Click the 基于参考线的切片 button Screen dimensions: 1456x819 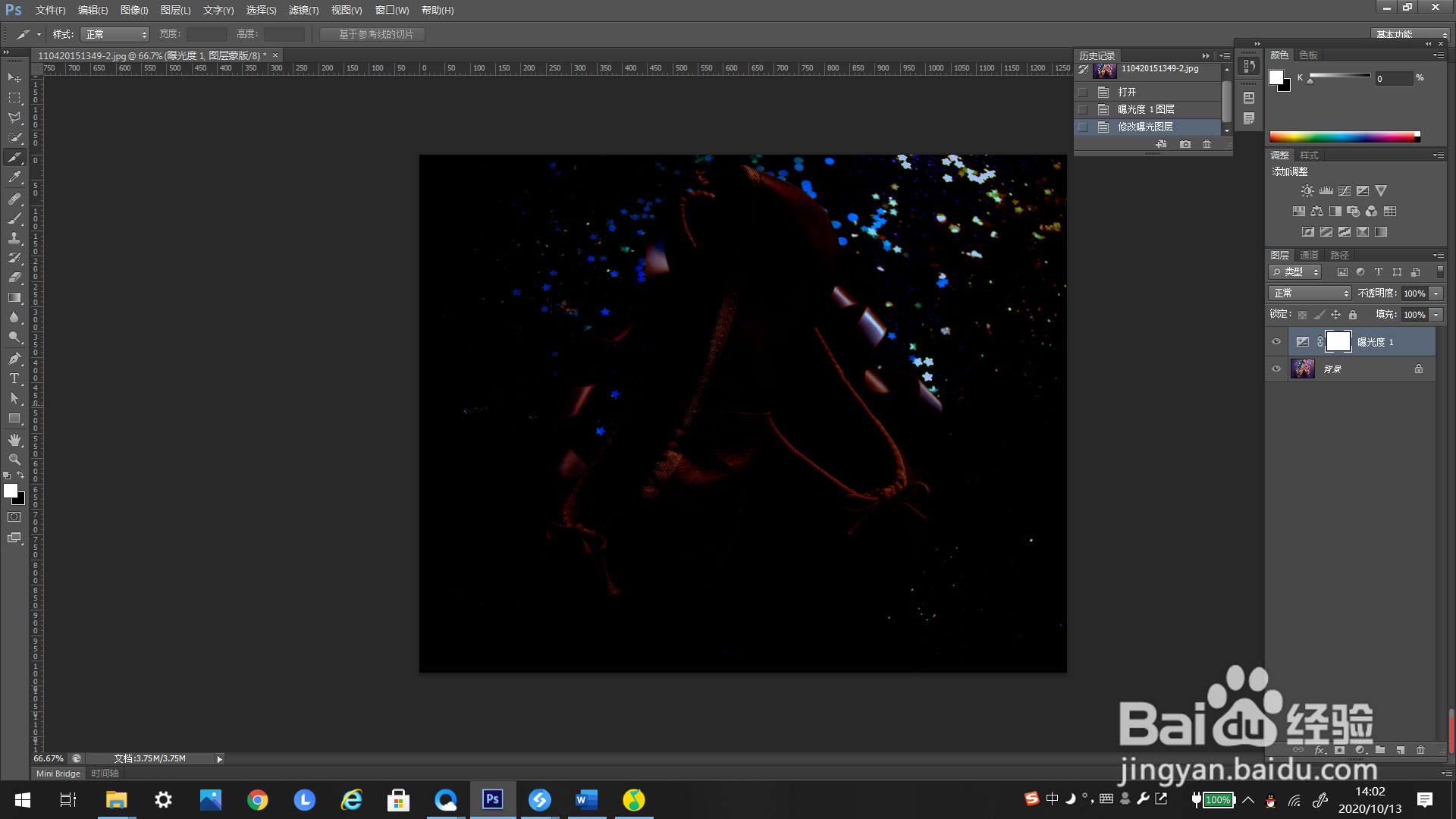point(372,35)
